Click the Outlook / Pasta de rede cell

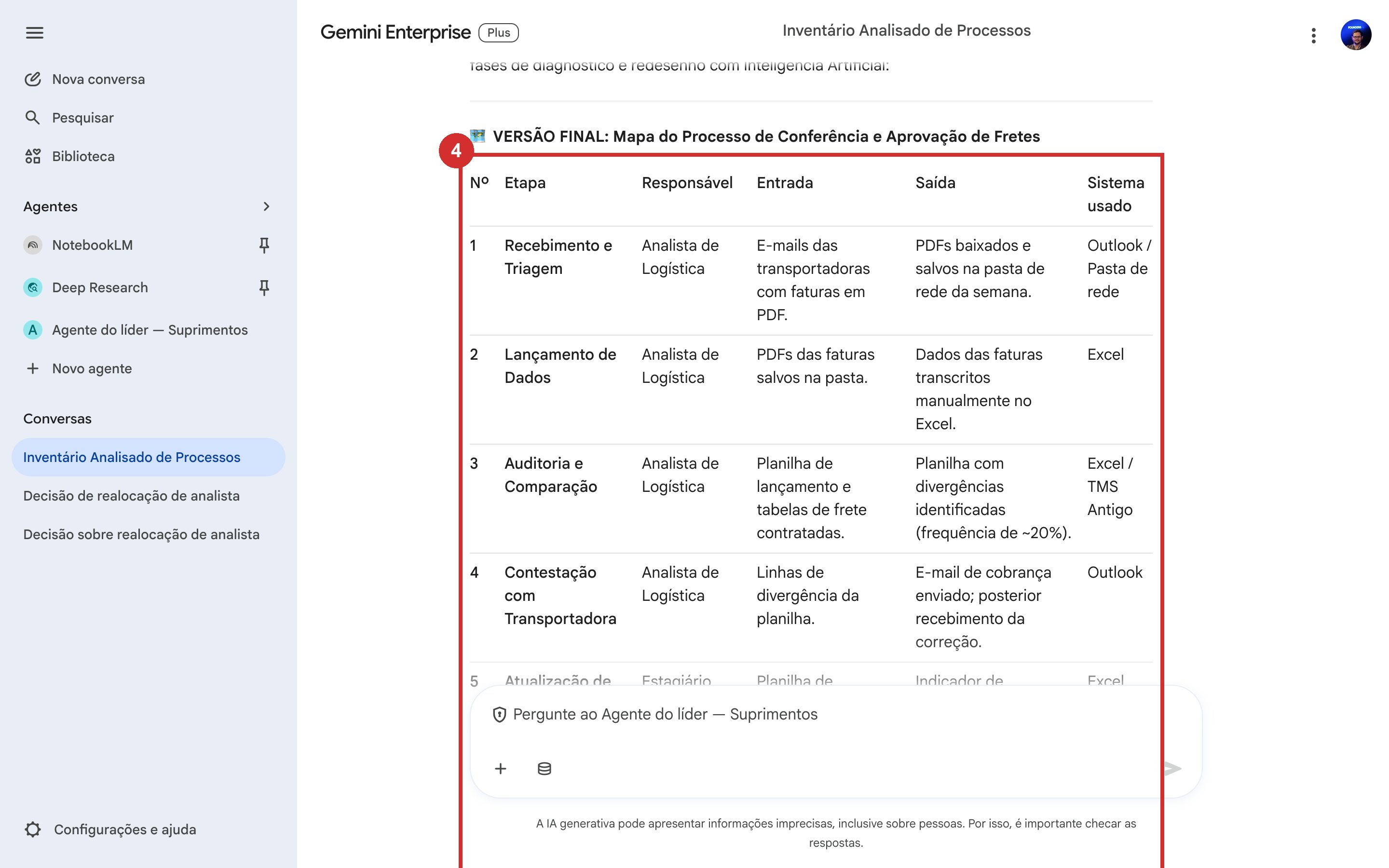pyautogui.click(x=1118, y=268)
